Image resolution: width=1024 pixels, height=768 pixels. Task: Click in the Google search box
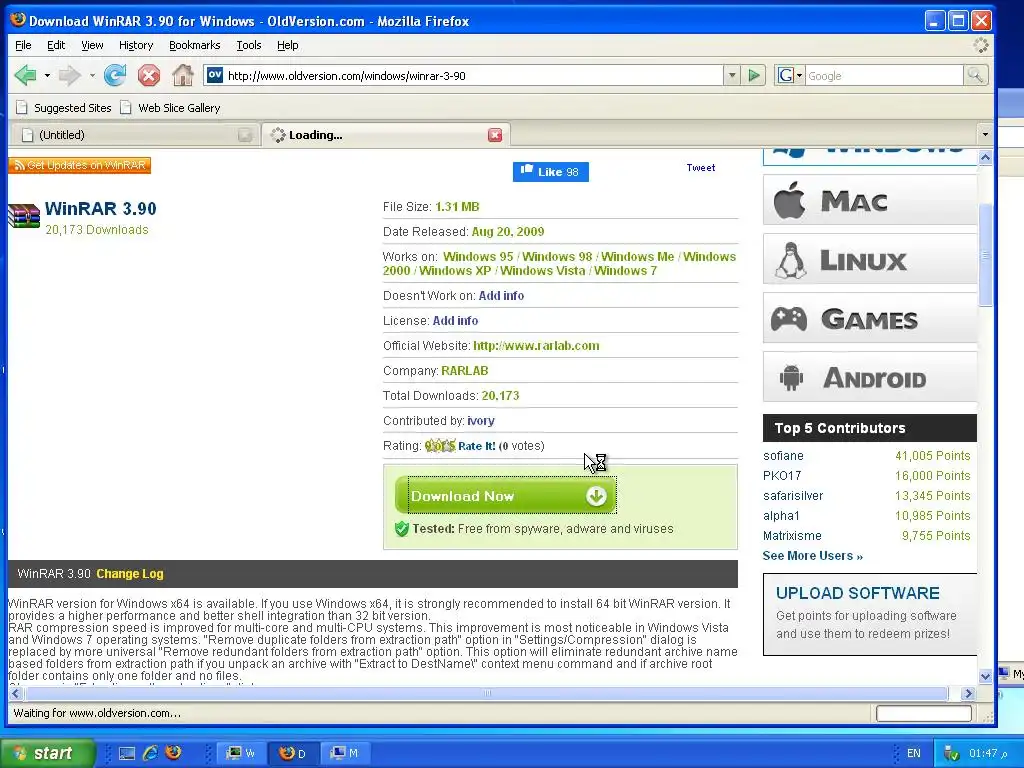click(x=884, y=76)
